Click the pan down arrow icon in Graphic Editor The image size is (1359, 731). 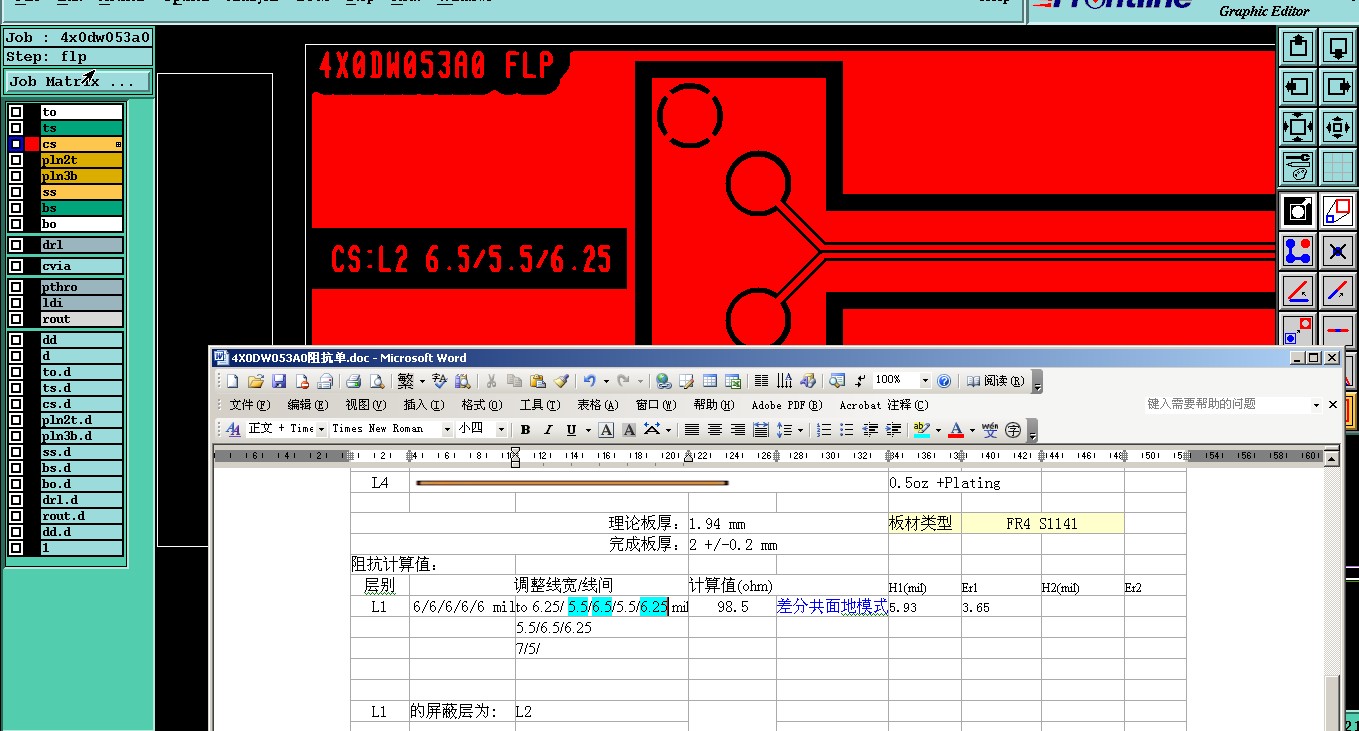tap(1338, 46)
